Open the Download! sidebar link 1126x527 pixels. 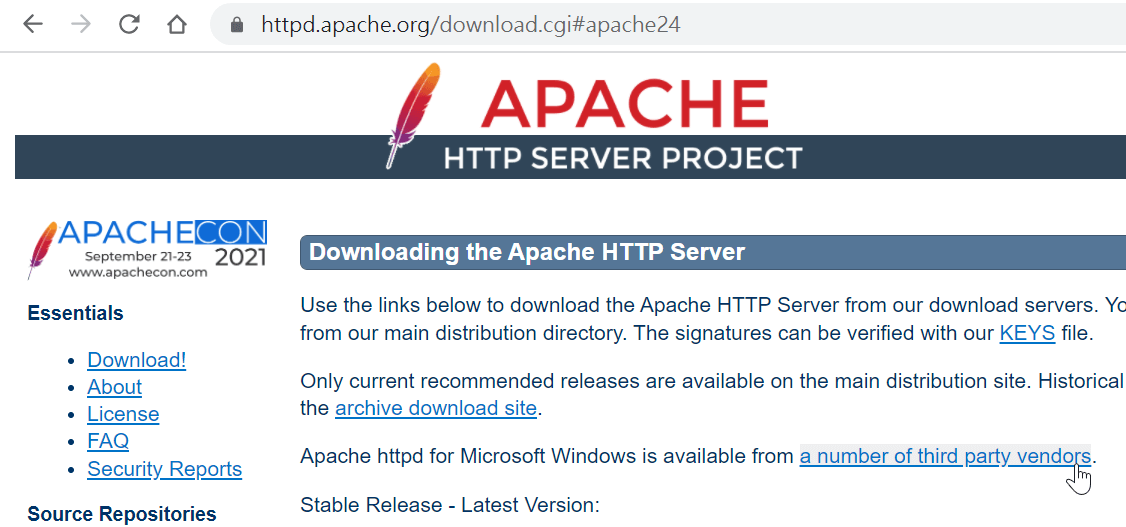click(x=136, y=360)
